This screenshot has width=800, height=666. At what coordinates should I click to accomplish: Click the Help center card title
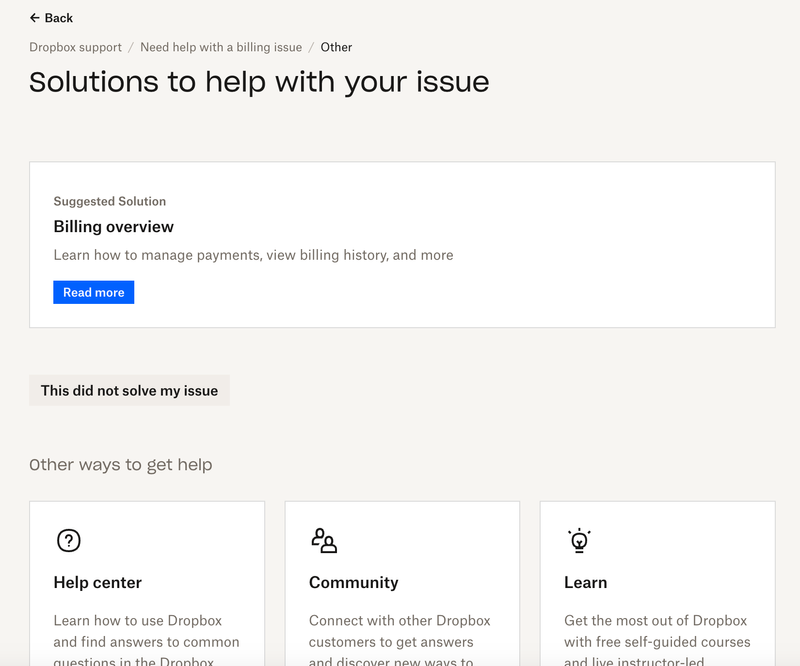pyautogui.click(x=97, y=583)
